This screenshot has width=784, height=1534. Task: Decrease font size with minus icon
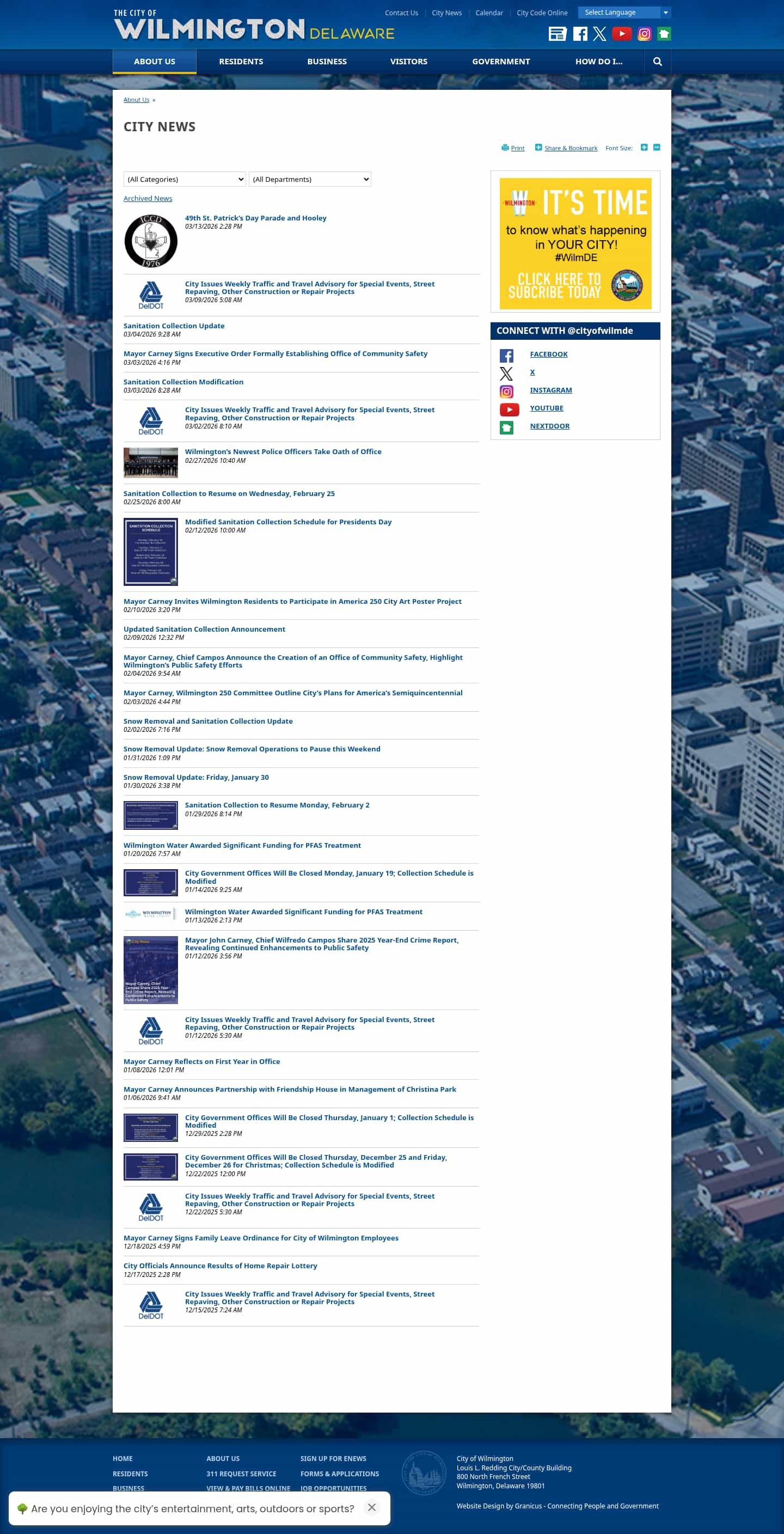click(657, 148)
